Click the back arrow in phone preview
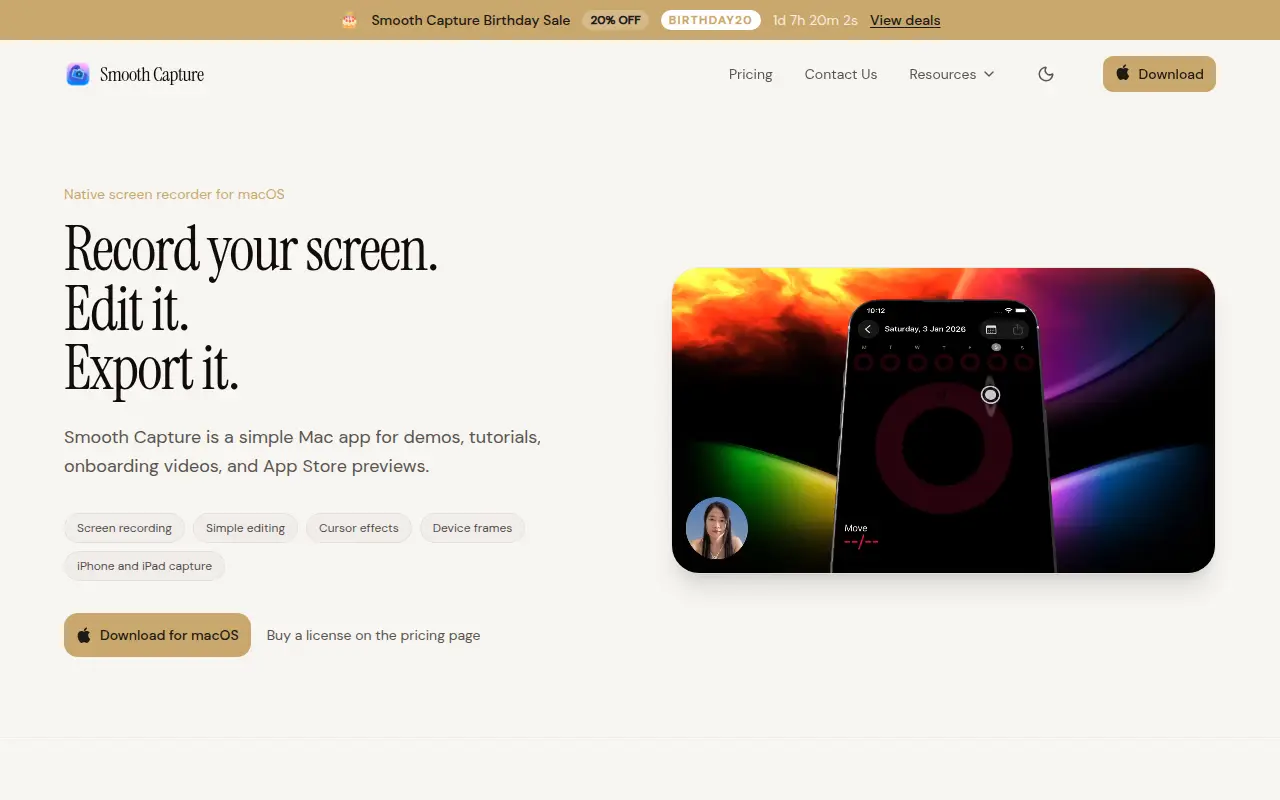 point(868,329)
